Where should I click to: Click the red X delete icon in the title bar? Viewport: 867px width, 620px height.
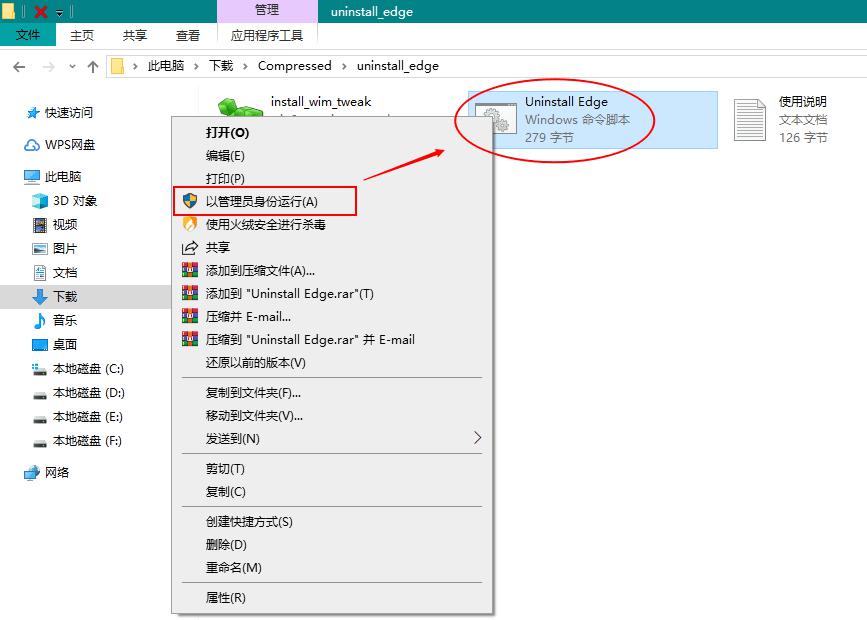pyautogui.click(x=41, y=11)
